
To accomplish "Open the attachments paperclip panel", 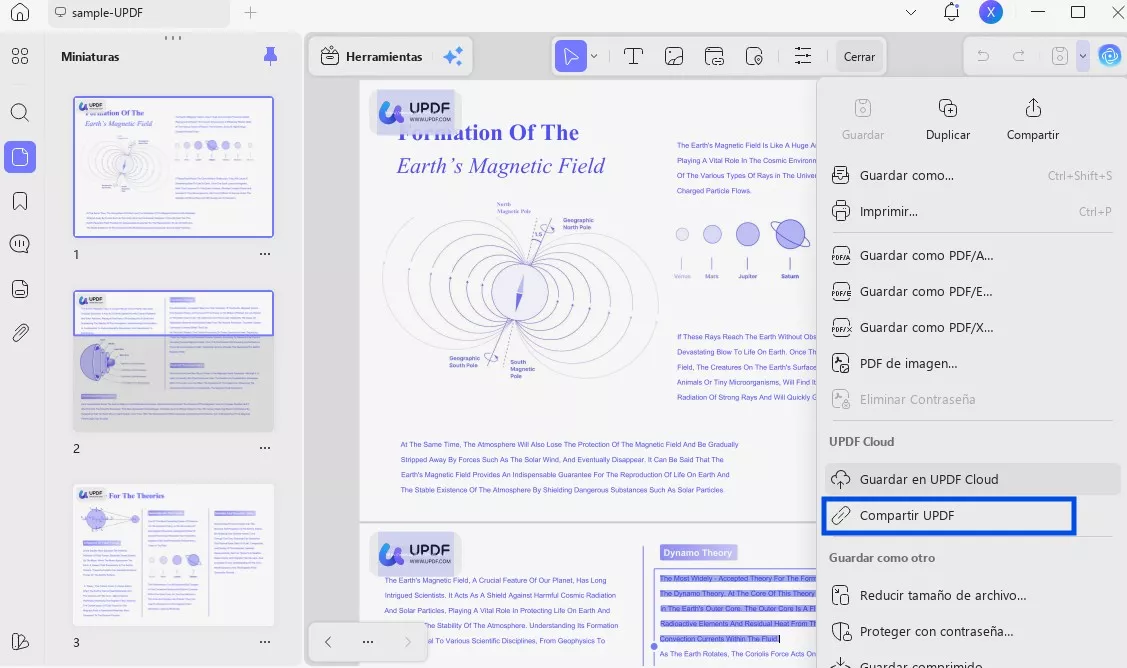I will (20, 333).
